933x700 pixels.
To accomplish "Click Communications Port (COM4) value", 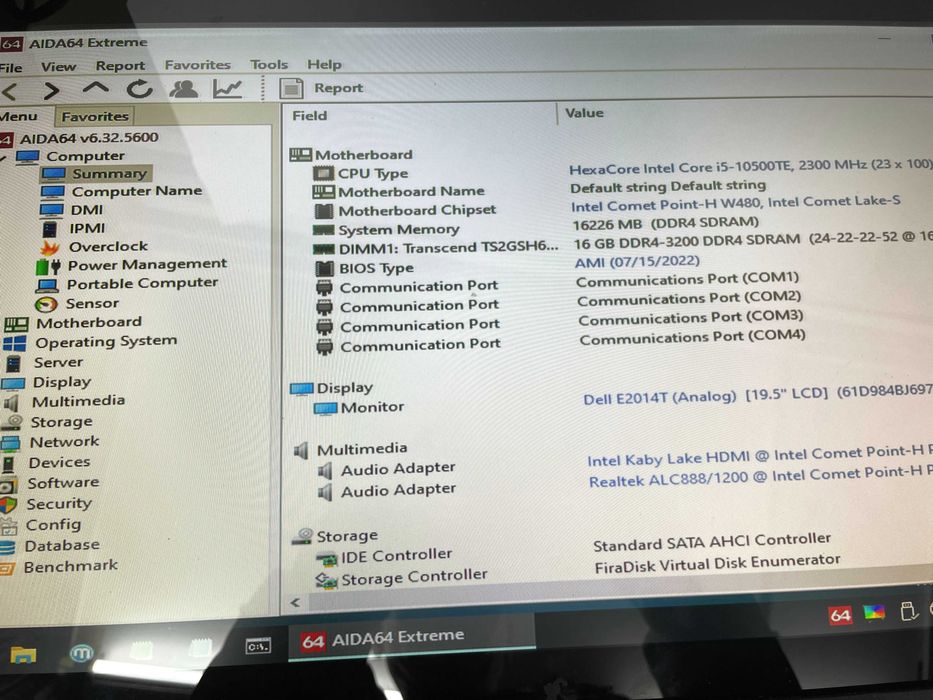I will tap(693, 338).
